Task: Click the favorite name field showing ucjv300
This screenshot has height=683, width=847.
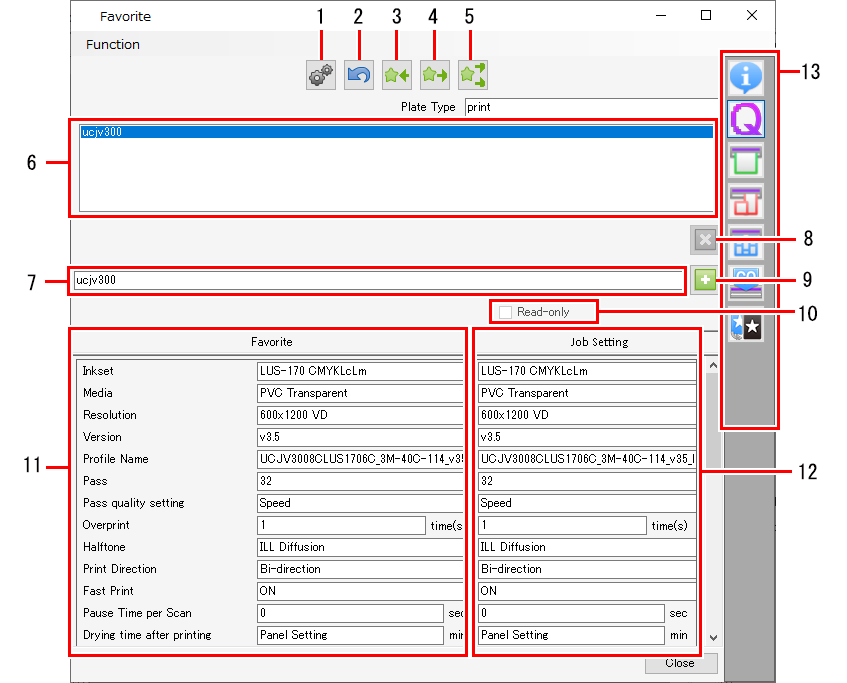Action: coord(300,281)
